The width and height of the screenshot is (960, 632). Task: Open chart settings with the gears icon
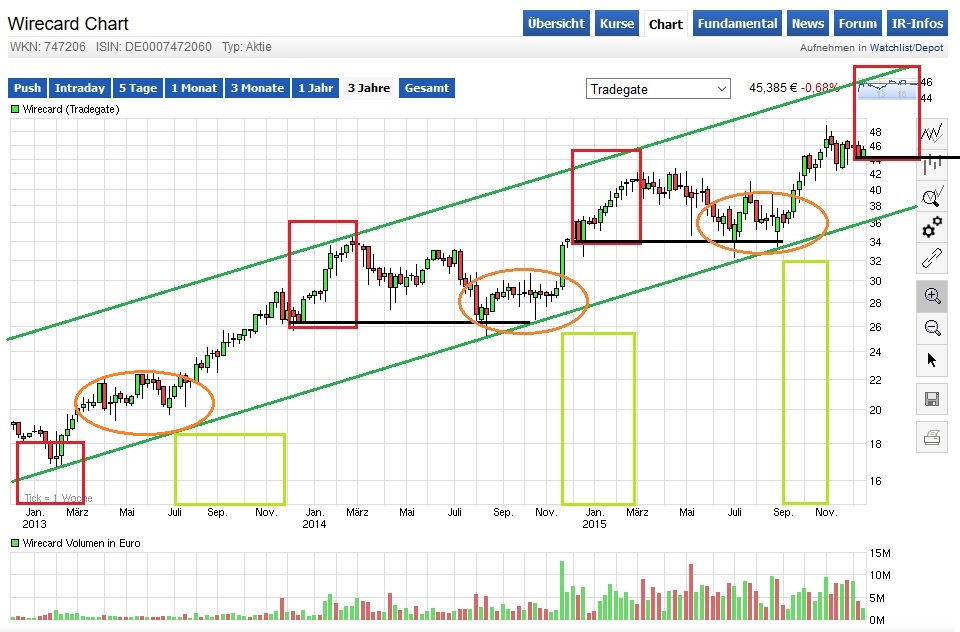point(931,226)
